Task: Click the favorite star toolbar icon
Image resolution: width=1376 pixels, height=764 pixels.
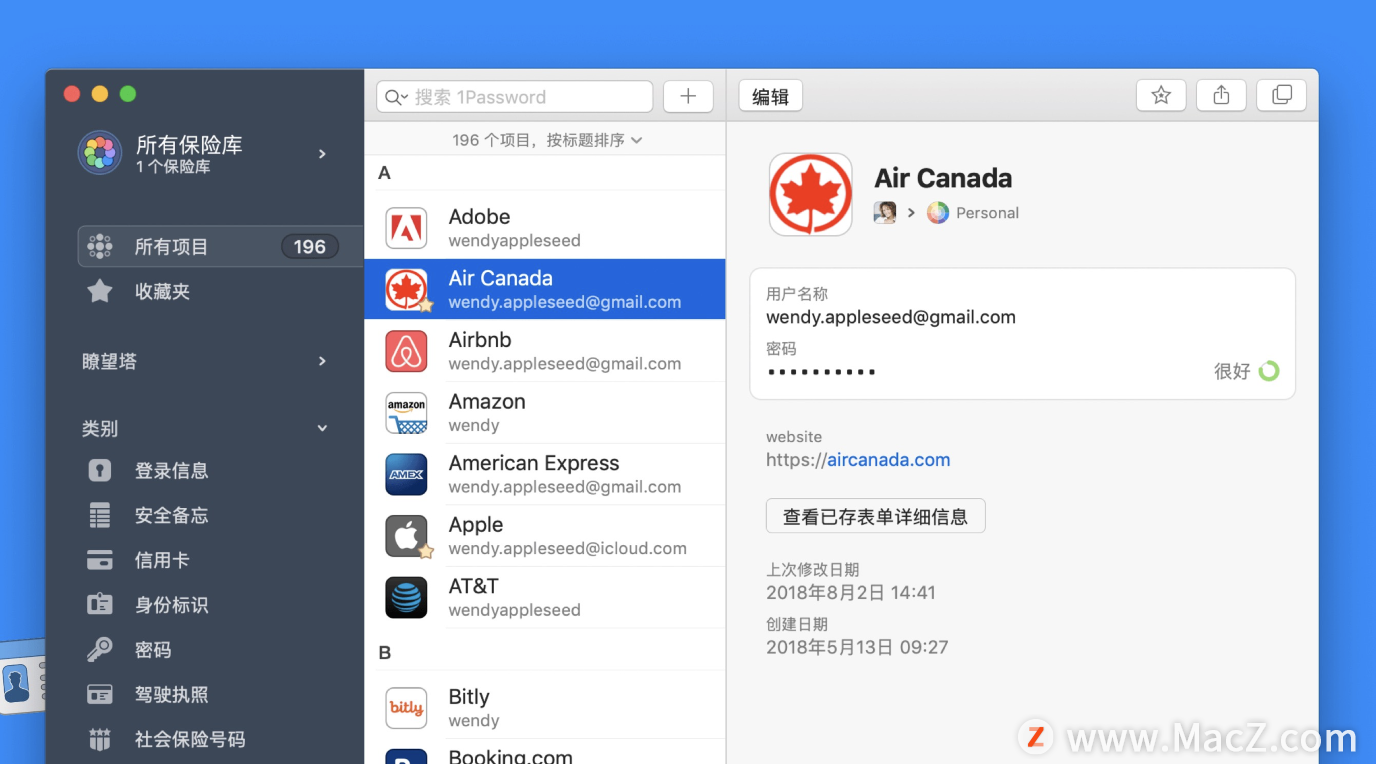Action: 1161,96
